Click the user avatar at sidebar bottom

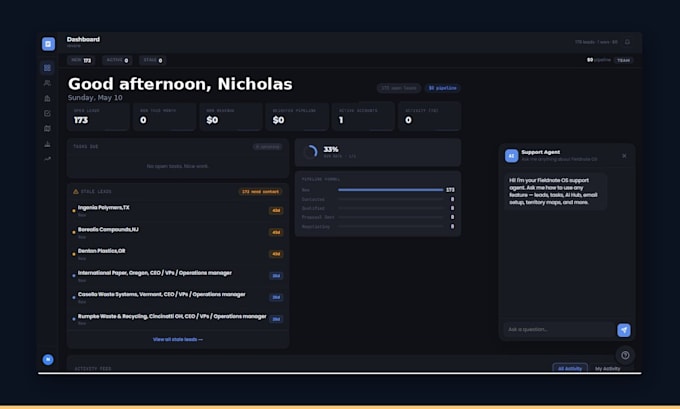coord(48,360)
